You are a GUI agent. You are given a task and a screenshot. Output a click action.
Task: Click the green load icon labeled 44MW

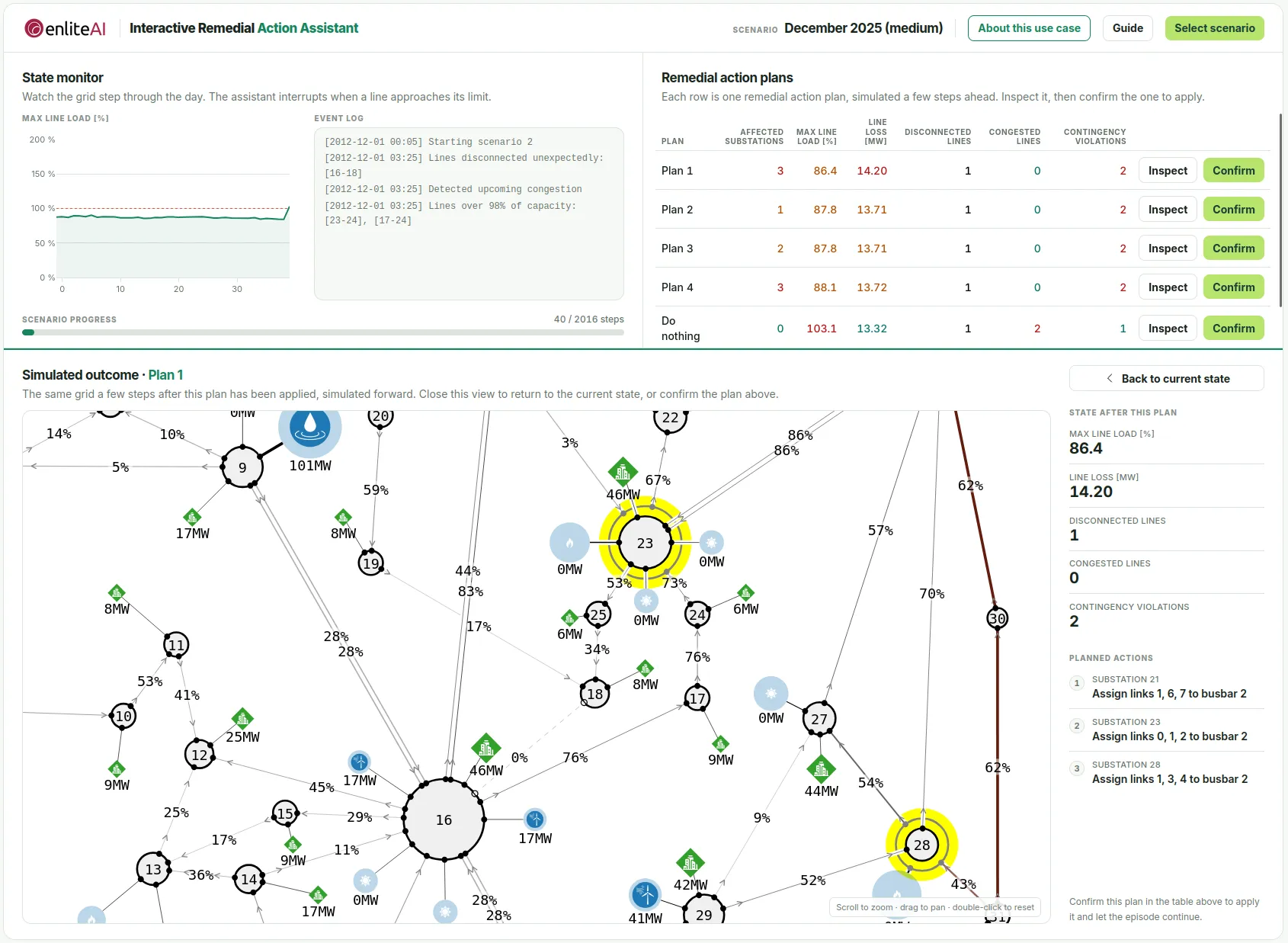(821, 770)
